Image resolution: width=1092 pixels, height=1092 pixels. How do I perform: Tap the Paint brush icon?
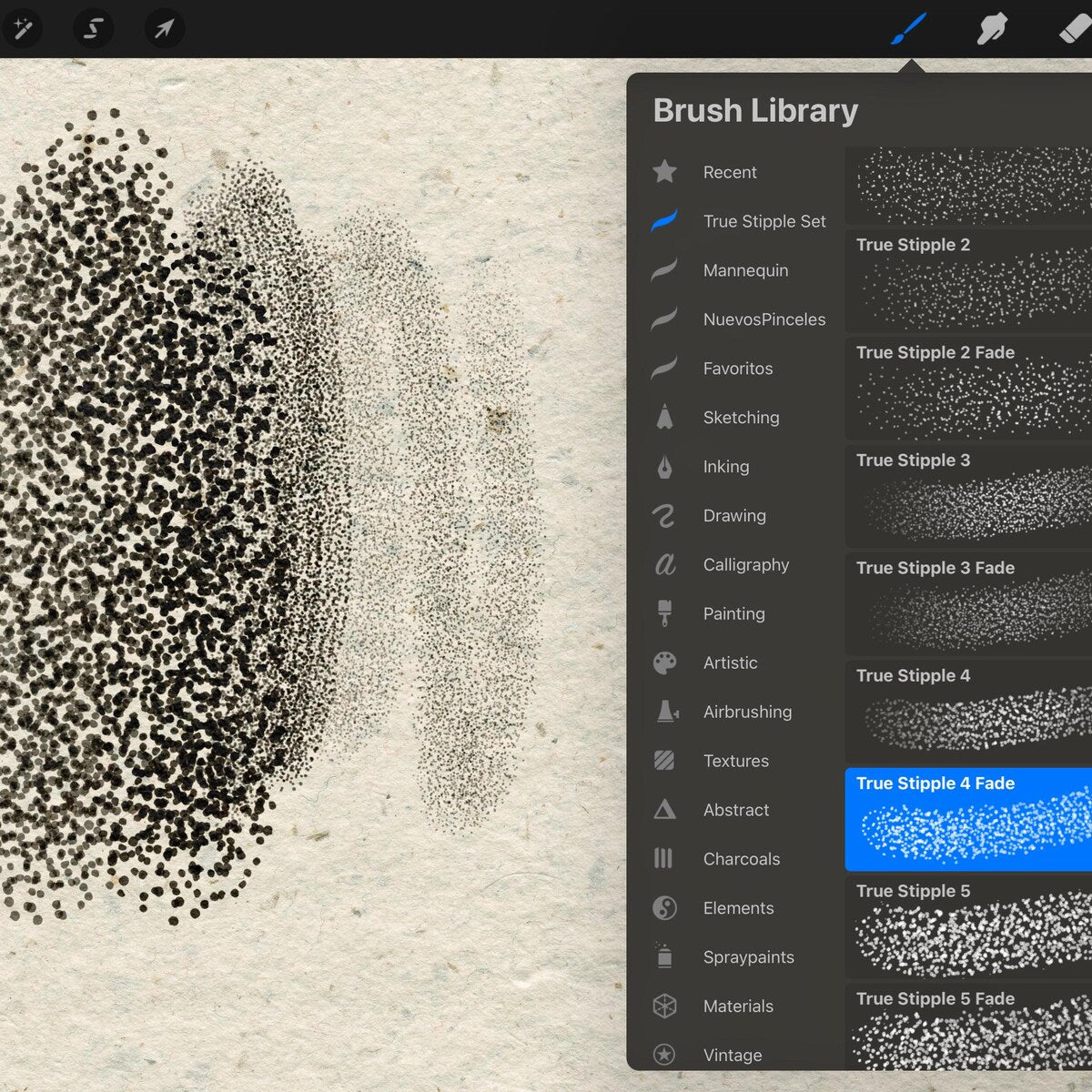pyautogui.click(x=908, y=29)
